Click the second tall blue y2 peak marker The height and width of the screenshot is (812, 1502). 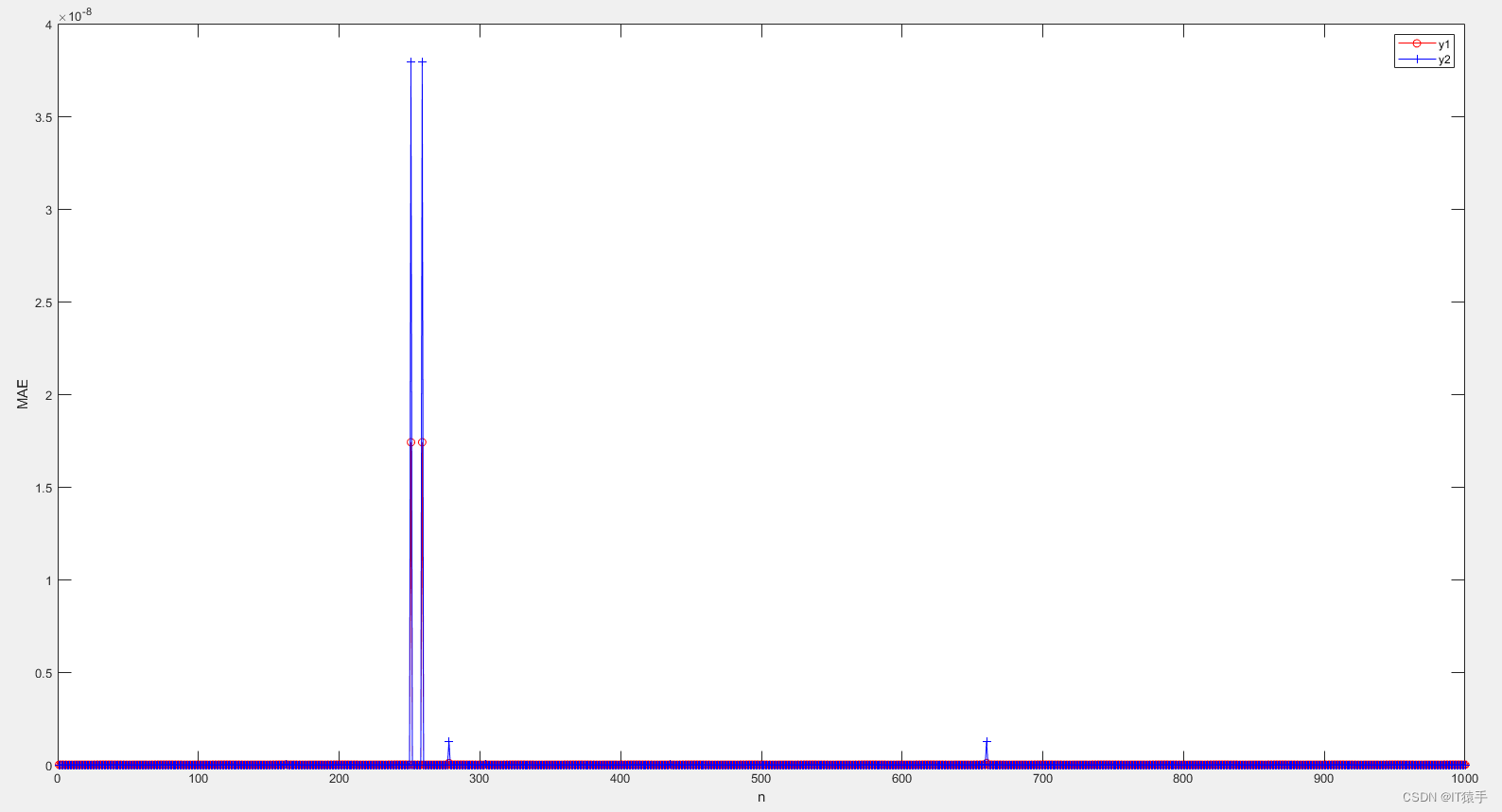coord(422,61)
